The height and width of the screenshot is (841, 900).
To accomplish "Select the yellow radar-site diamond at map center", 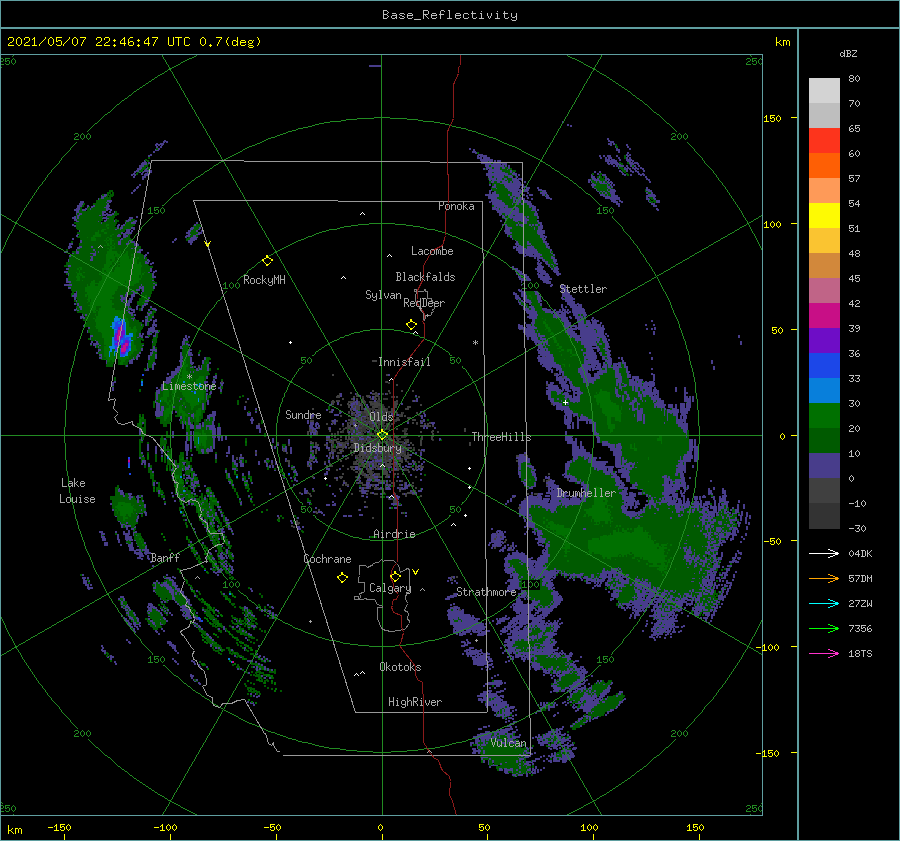I will click(382, 435).
